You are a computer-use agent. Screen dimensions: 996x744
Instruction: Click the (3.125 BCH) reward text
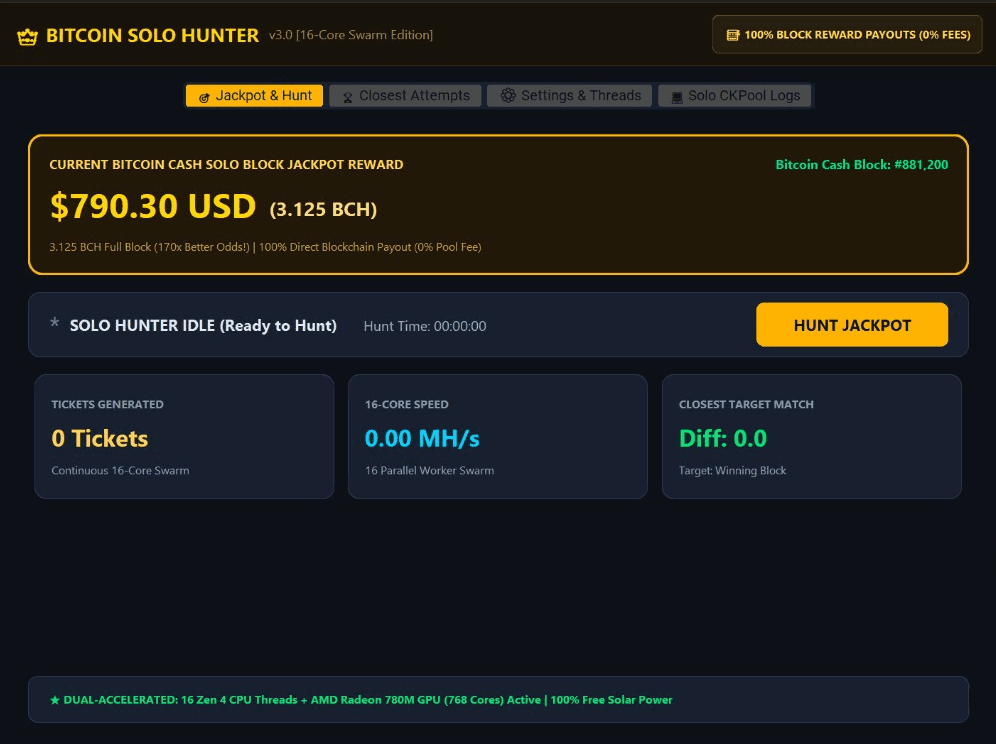tap(323, 210)
